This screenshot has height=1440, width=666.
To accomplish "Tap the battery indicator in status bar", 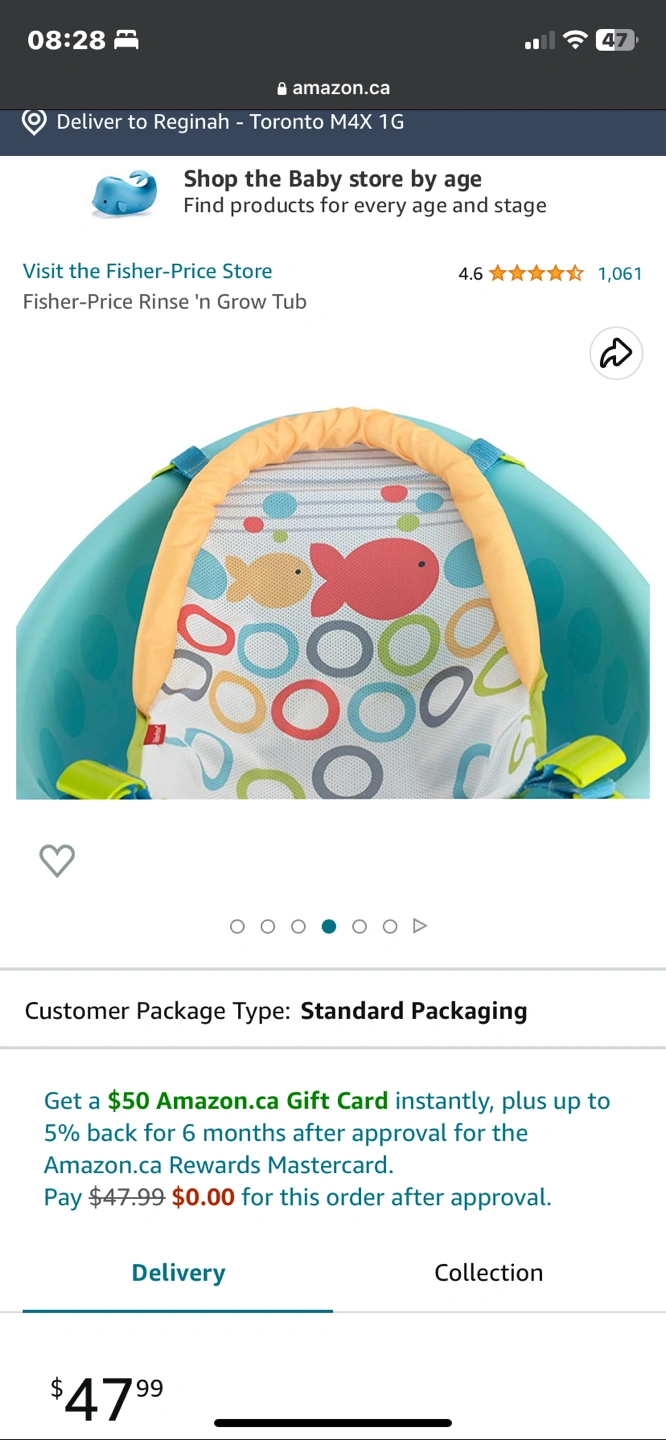I will coord(616,40).
